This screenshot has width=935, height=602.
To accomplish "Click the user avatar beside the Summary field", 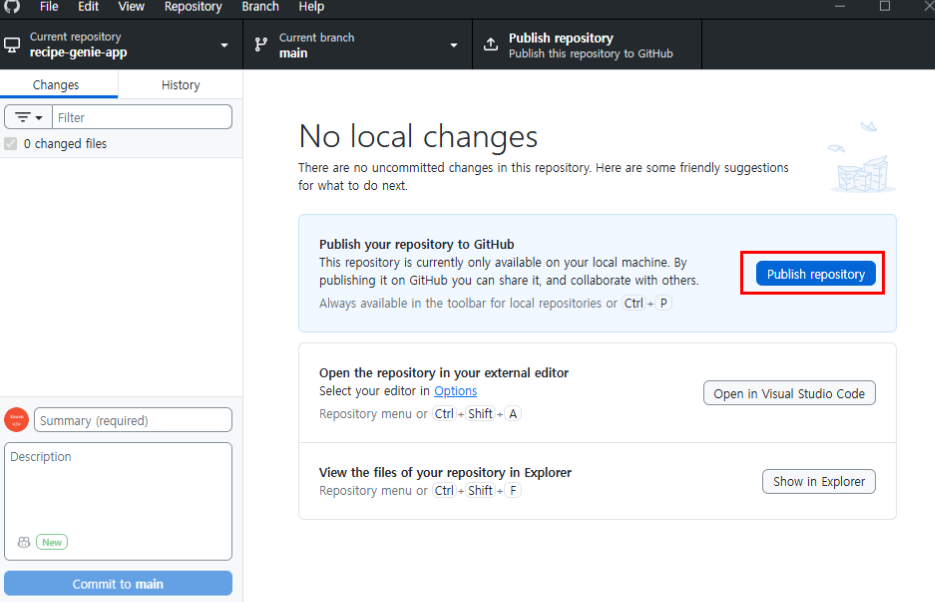I will click(x=16, y=420).
